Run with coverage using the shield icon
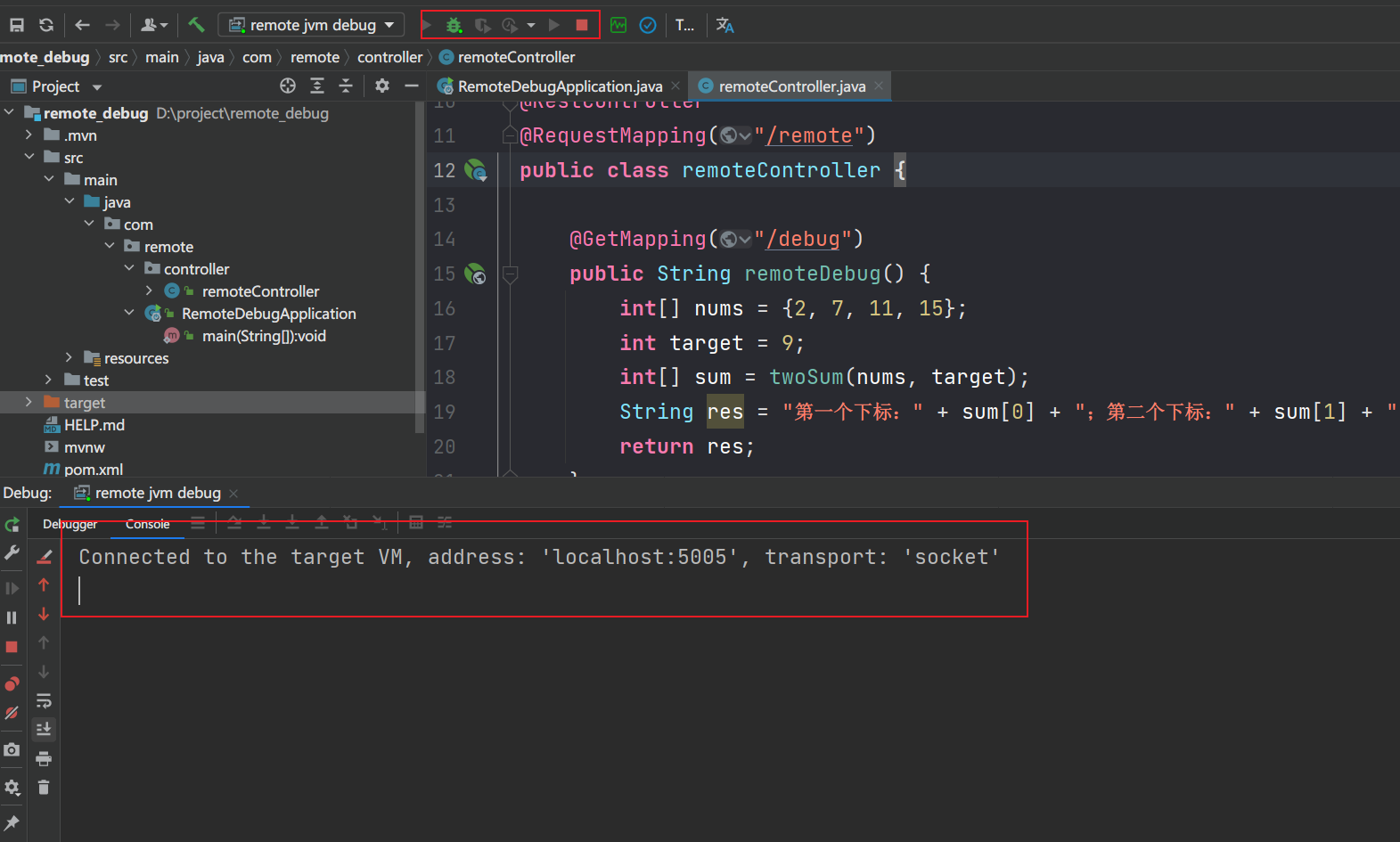 (x=482, y=25)
